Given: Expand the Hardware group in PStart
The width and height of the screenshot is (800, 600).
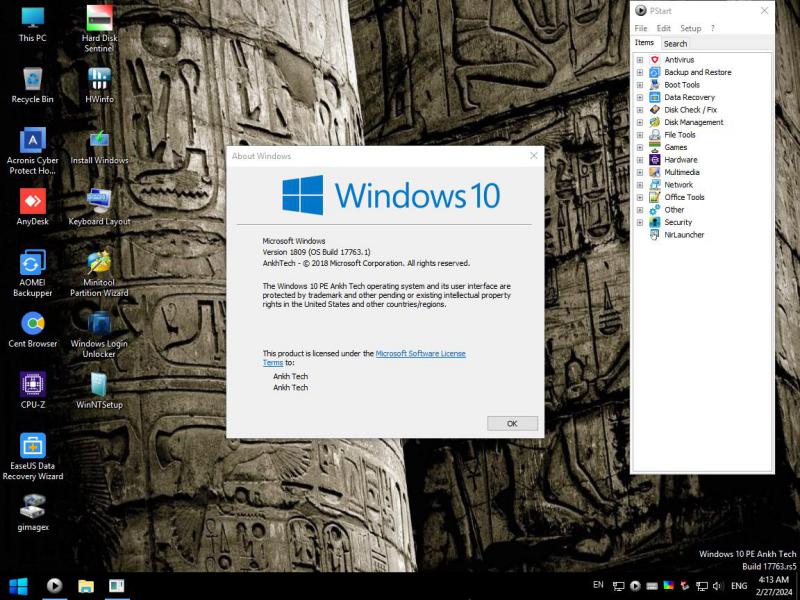Looking at the screenshot, I should point(640,160).
